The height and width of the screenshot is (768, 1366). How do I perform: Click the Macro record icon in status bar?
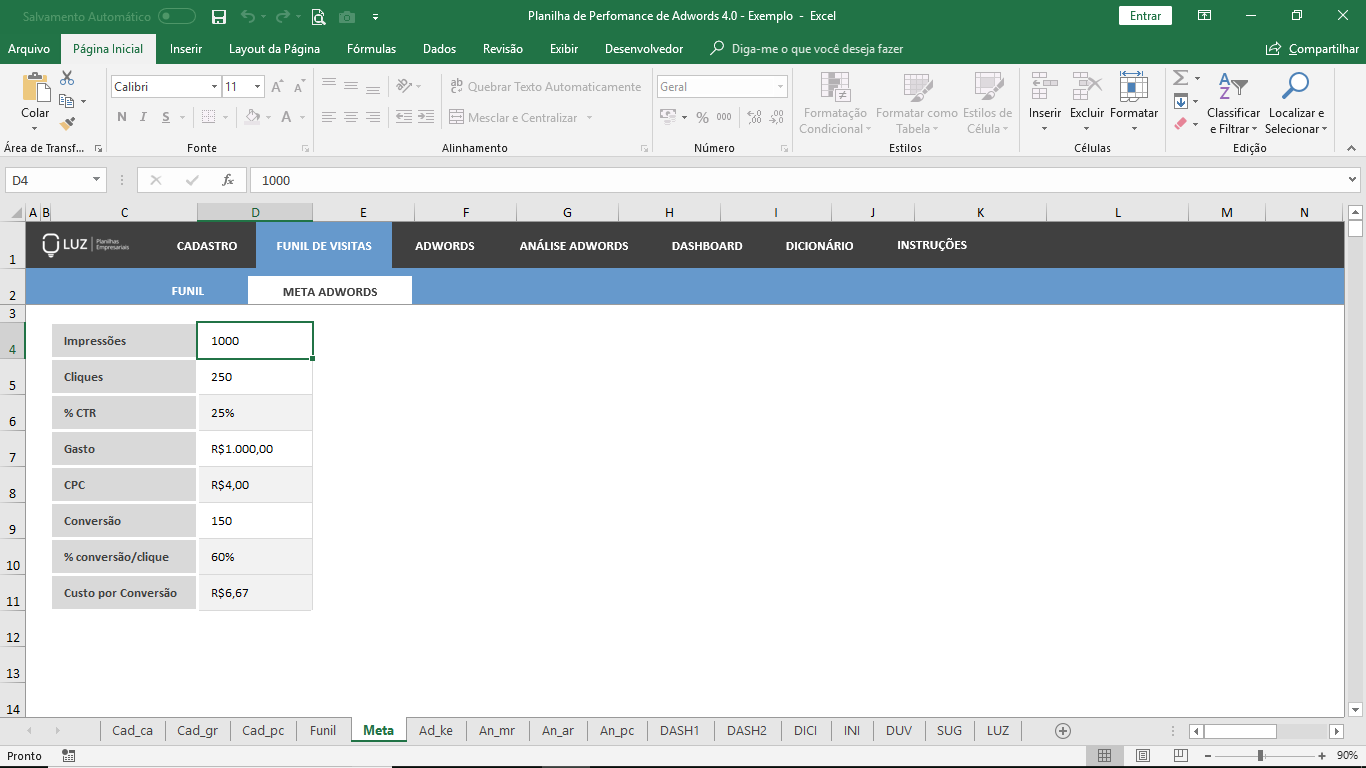coord(68,756)
